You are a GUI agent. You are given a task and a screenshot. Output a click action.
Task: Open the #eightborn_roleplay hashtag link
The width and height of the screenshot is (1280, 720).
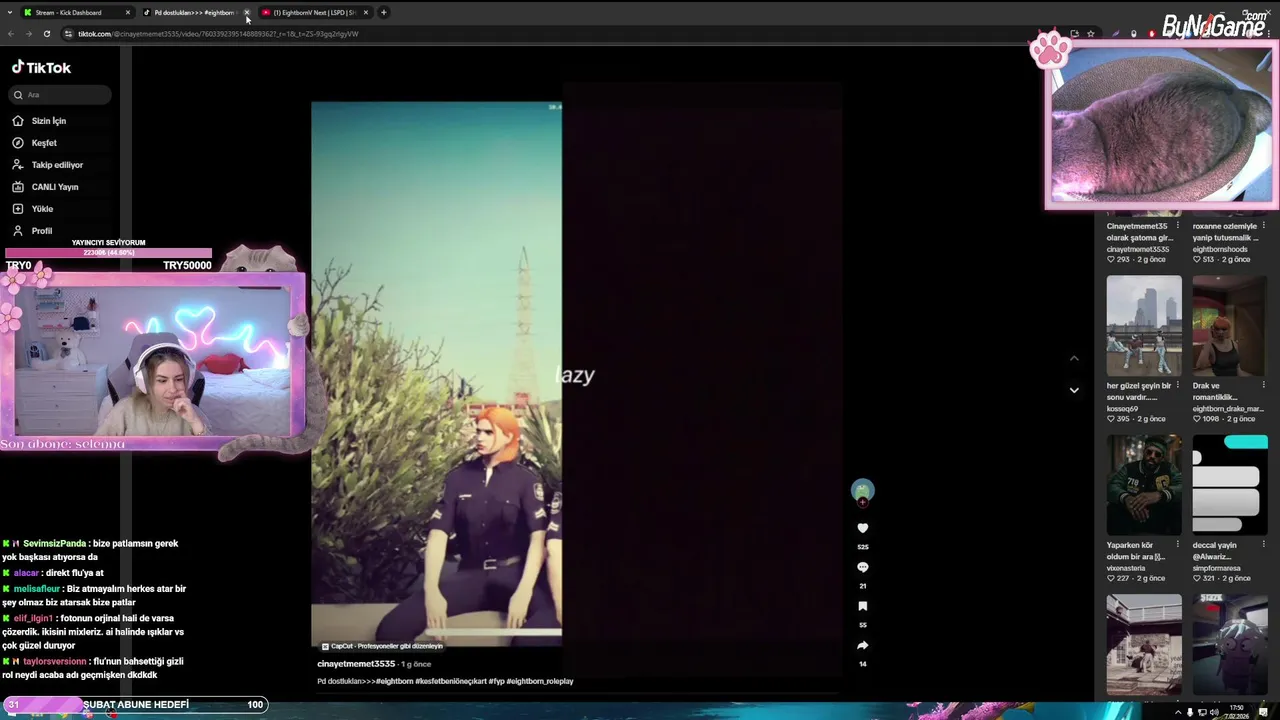[x=540, y=681]
